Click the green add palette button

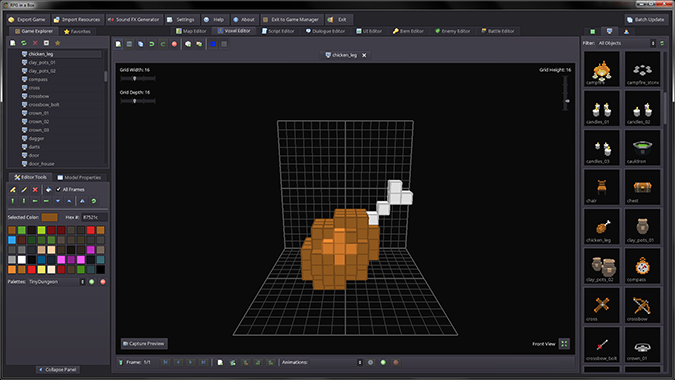tap(92, 282)
